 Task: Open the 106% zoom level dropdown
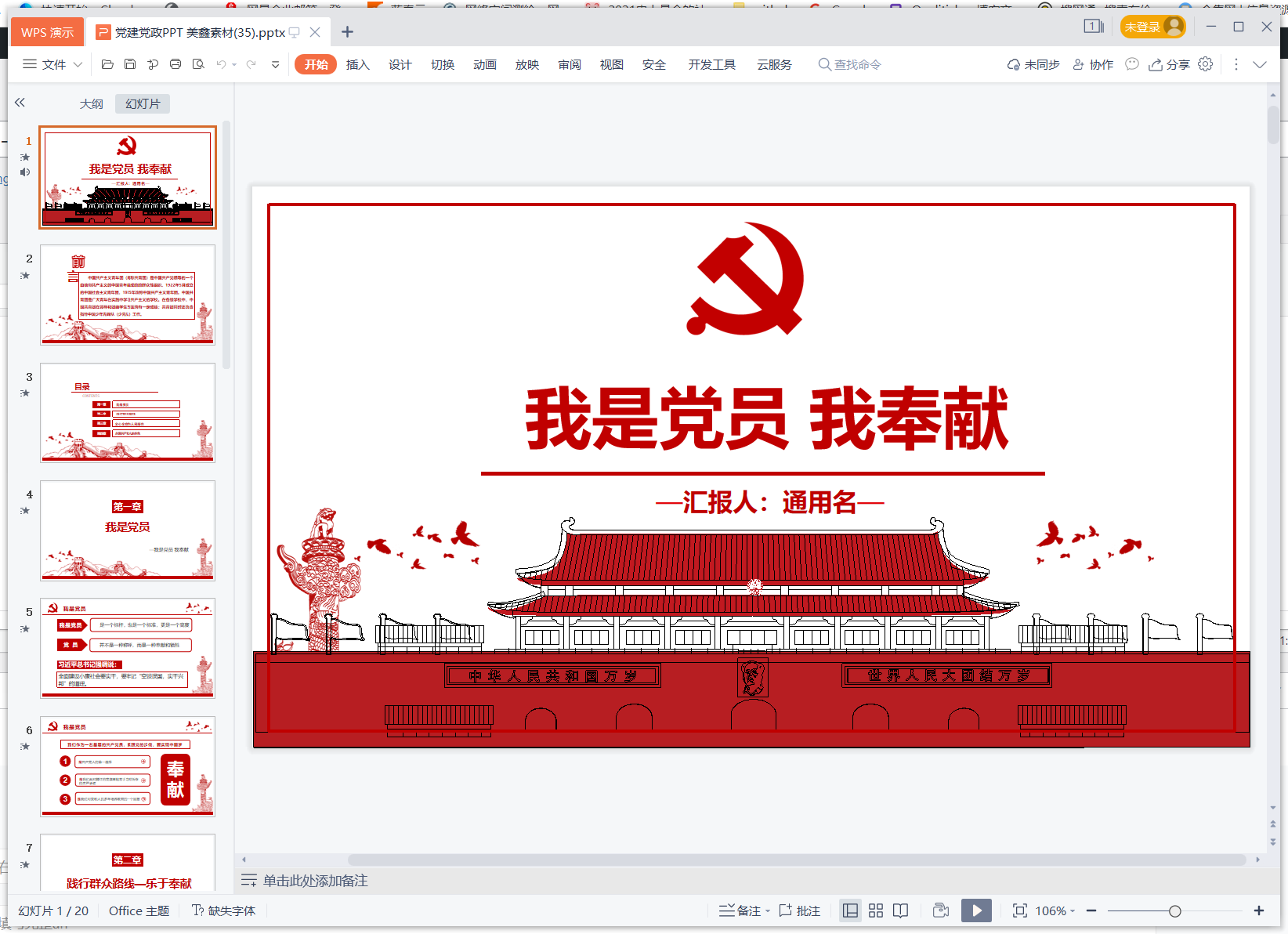tap(1055, 910)
